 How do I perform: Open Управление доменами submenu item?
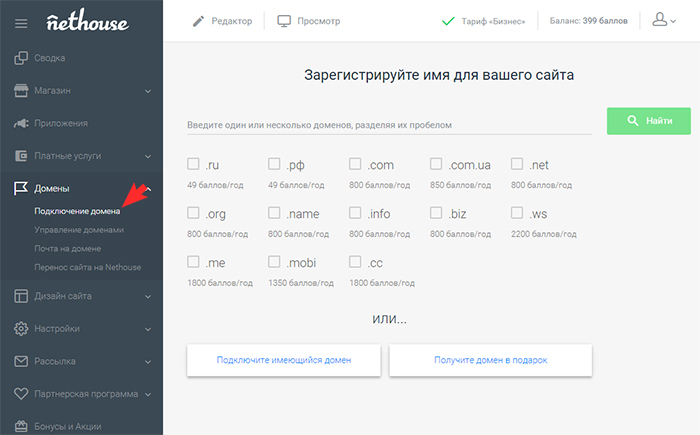click(x=78, y=230)
